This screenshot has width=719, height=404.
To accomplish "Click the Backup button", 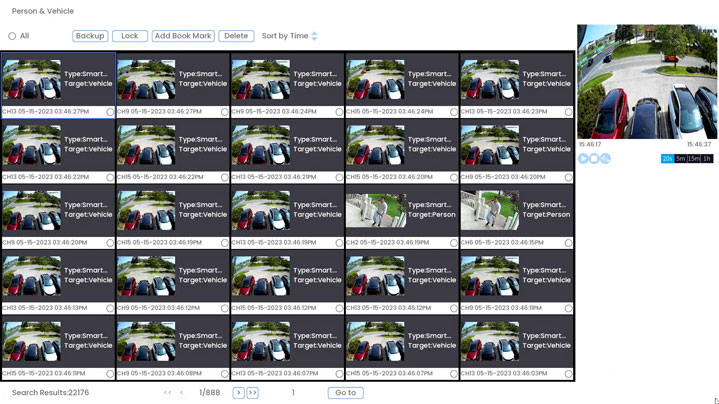I will (90, 36).
